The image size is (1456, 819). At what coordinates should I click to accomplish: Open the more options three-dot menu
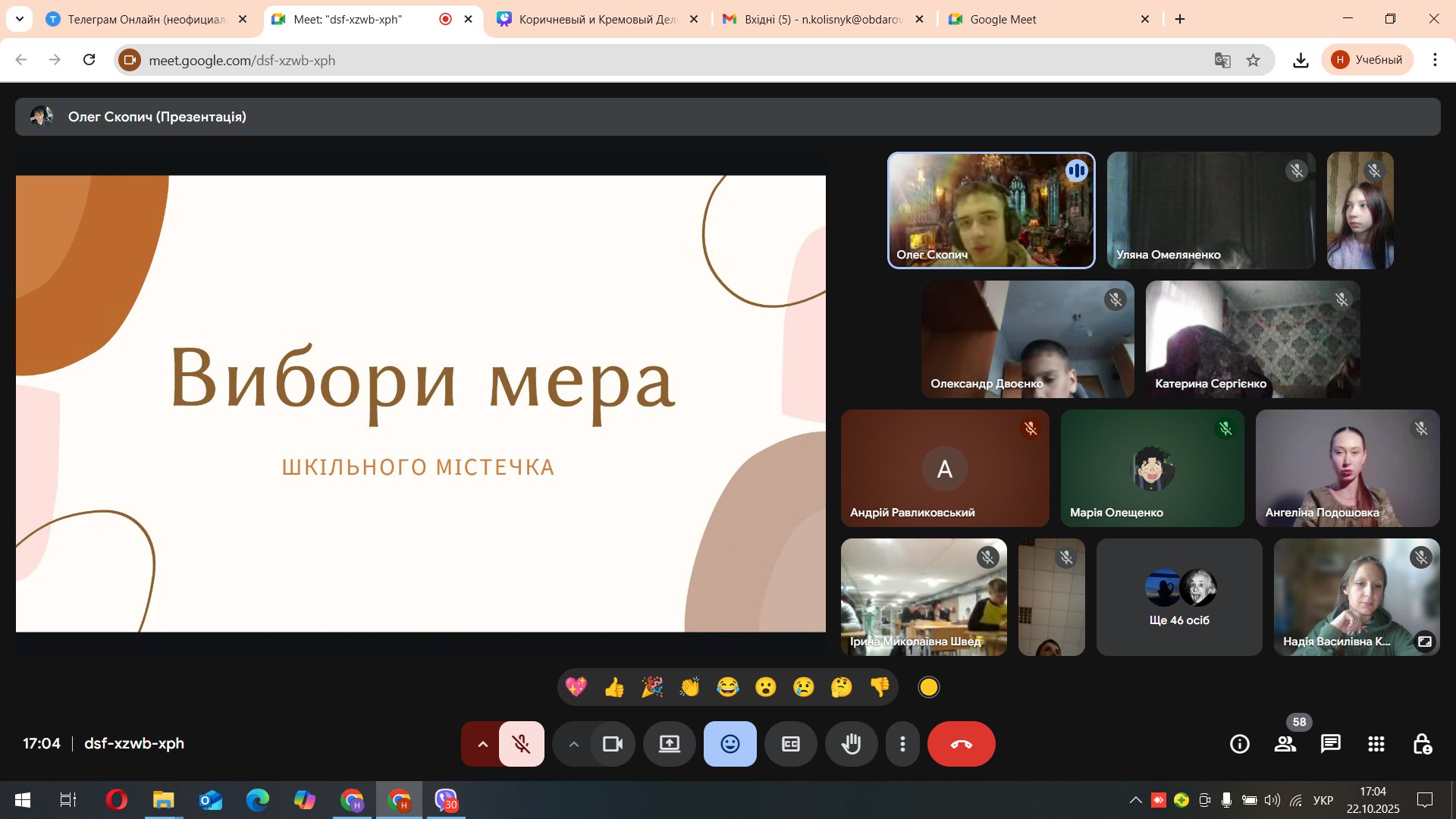click(x=902, y=744)
